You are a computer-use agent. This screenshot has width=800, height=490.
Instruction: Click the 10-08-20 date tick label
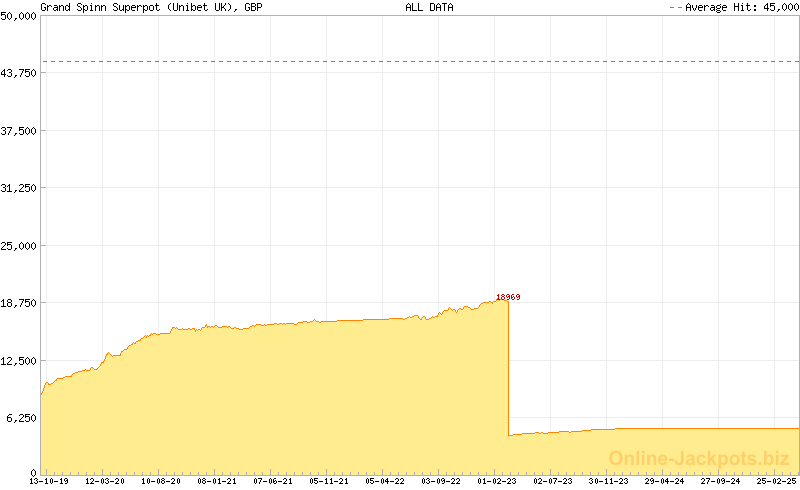pyautogui.click(x=161, y=481)
